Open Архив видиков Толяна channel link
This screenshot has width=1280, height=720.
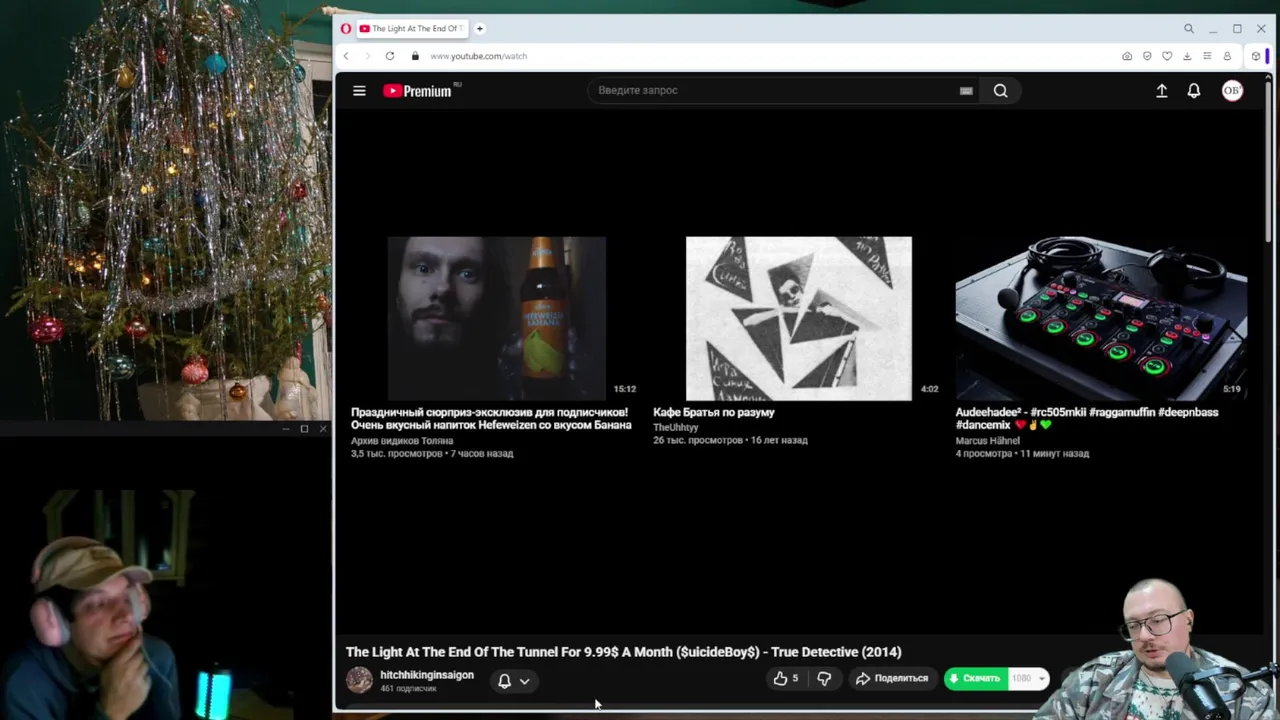402,441
